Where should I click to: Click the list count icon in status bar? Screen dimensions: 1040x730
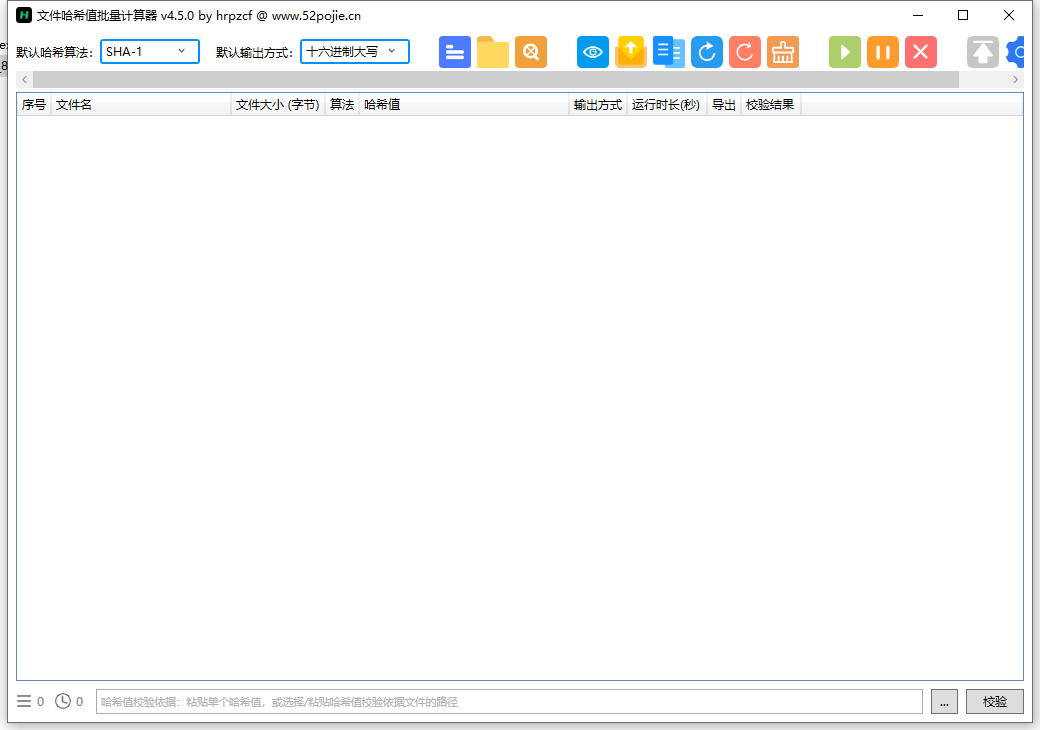(x=24, y=701)
